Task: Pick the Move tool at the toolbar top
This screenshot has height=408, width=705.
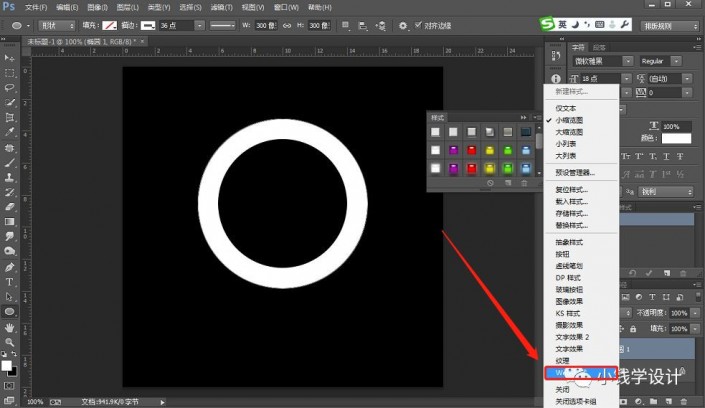Action: coord(9,58)
